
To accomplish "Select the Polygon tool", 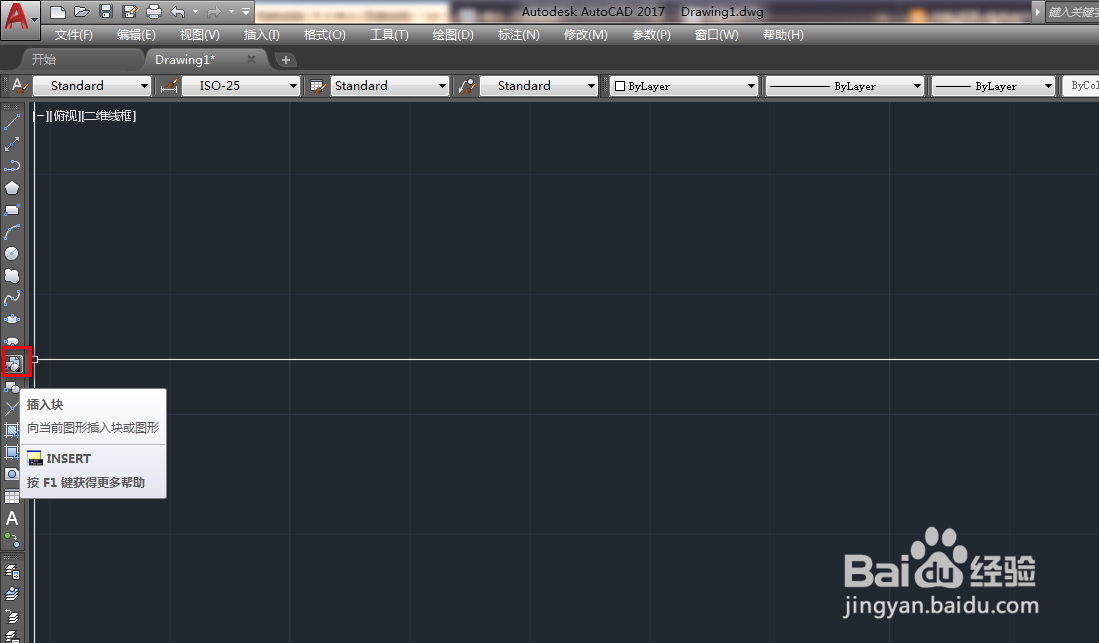I will pos(12,188).
